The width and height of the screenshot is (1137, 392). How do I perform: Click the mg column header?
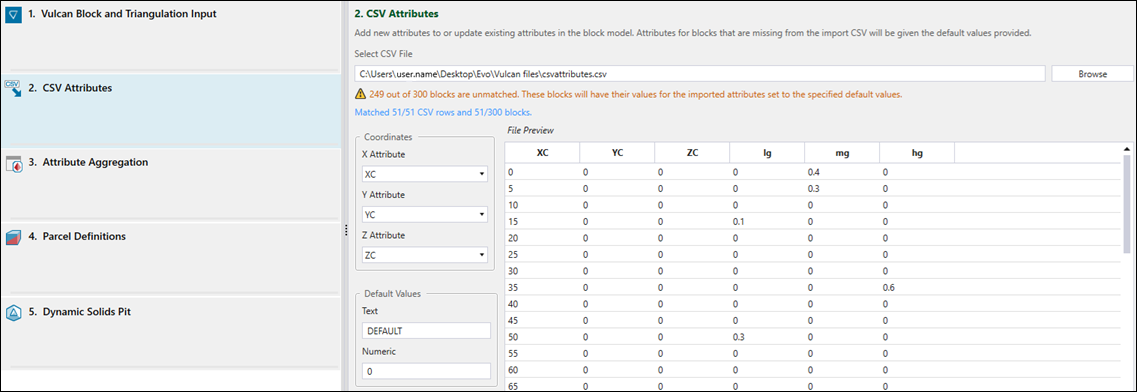[x=842, y=153]
